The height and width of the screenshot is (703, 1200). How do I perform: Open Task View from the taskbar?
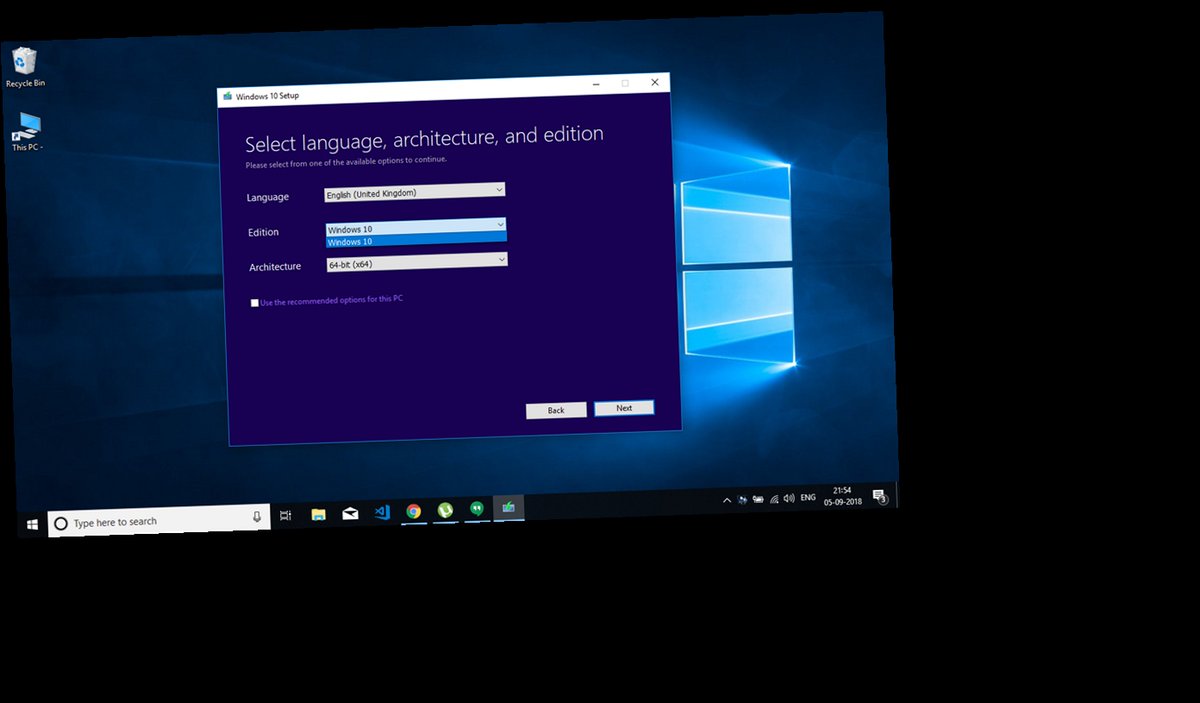tap(286, 515)
